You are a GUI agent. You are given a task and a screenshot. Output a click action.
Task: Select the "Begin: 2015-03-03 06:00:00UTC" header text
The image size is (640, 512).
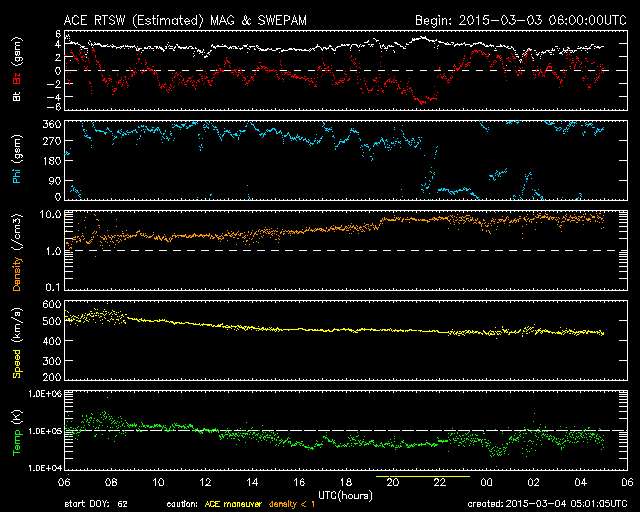pyautogui.click(x=521, y=20)
